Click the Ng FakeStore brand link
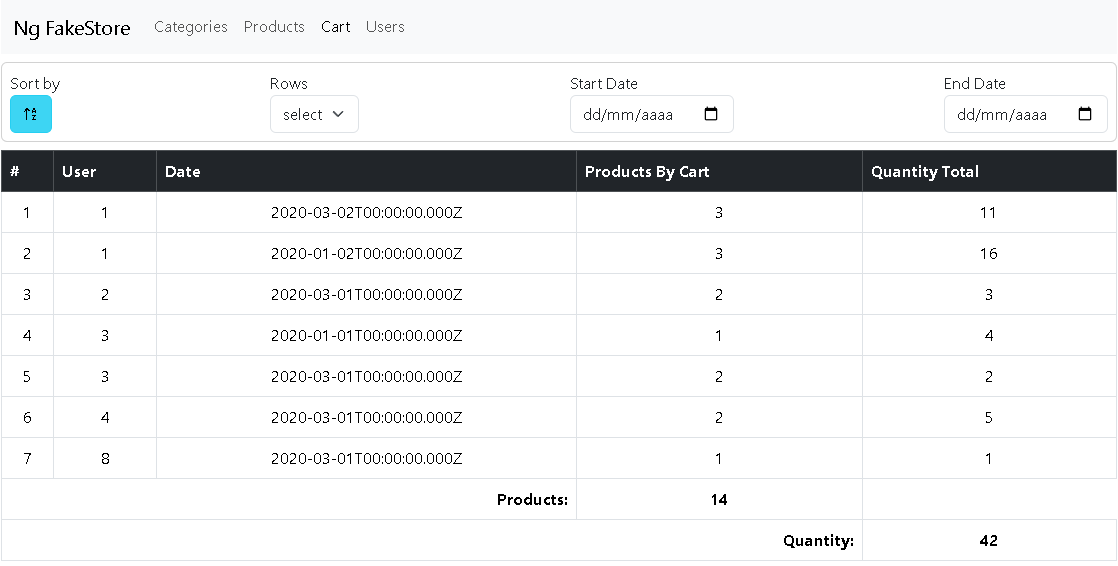The image size is (1118, 566). [x=72, y=28]
